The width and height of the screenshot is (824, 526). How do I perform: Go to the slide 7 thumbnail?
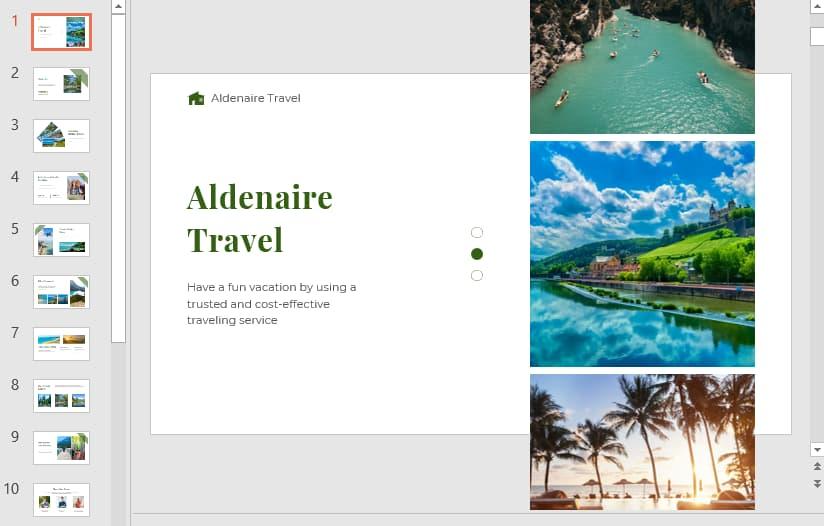point(61,344)
